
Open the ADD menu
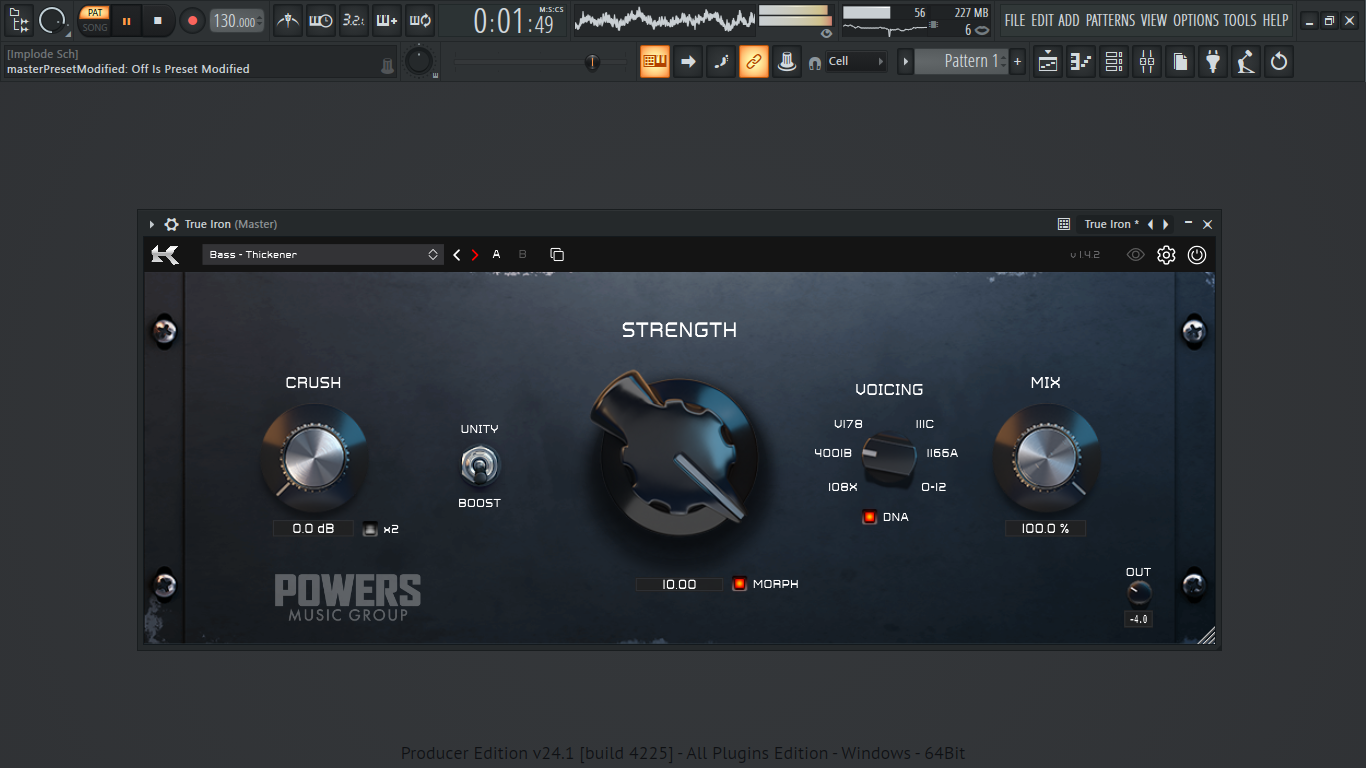[1069, 20]
